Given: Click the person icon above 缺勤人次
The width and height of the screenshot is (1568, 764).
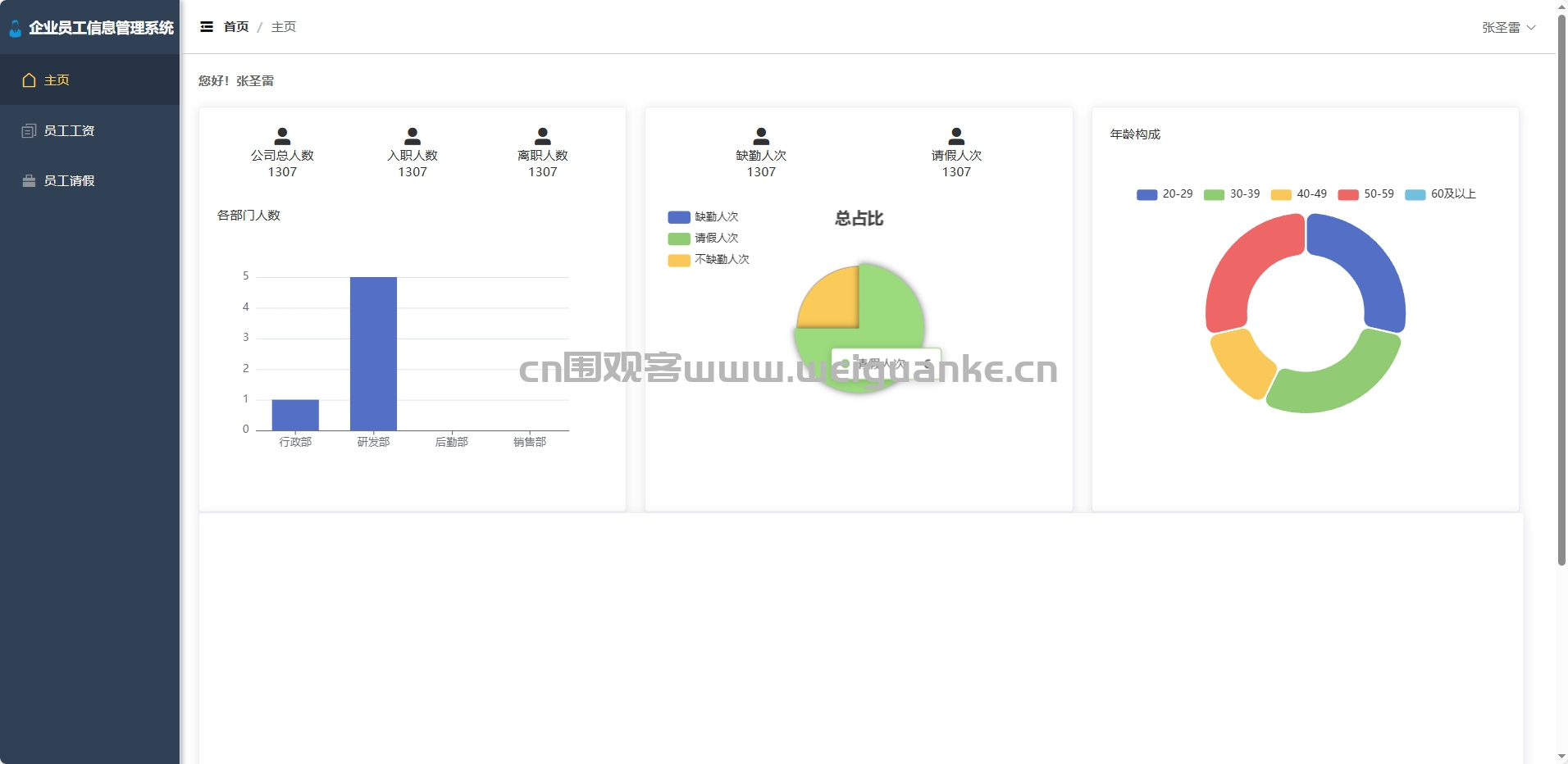Looking at the screenshot, I should click(x=761, y=136).
